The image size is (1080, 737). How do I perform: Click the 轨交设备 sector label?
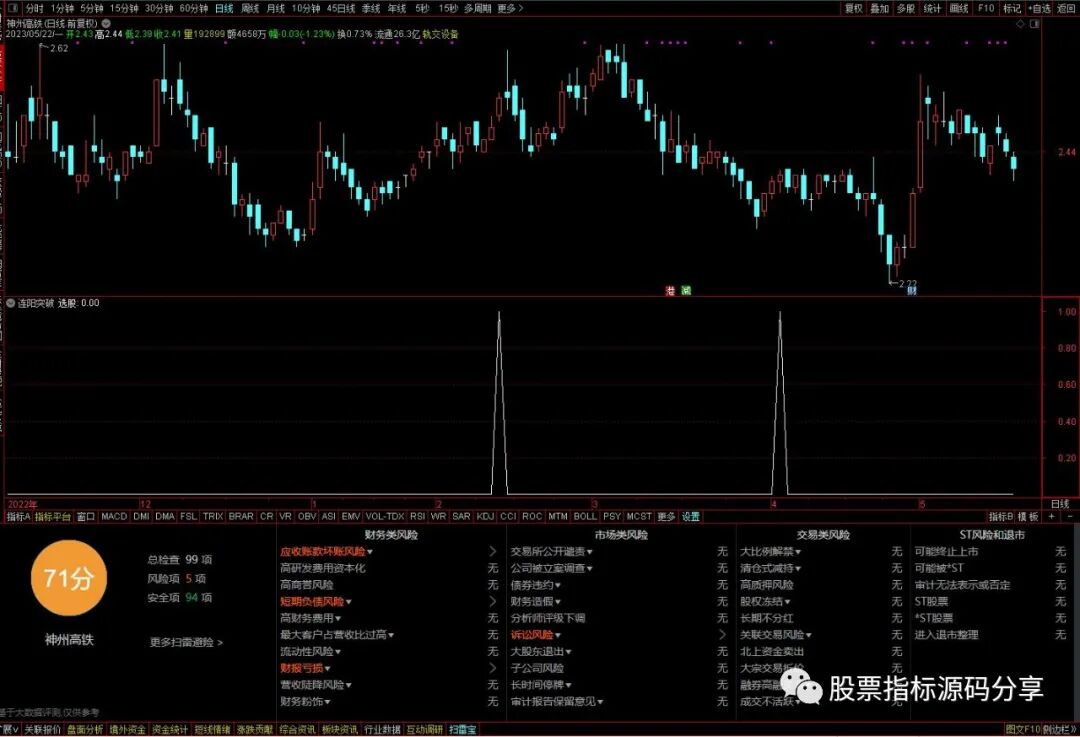440,34
